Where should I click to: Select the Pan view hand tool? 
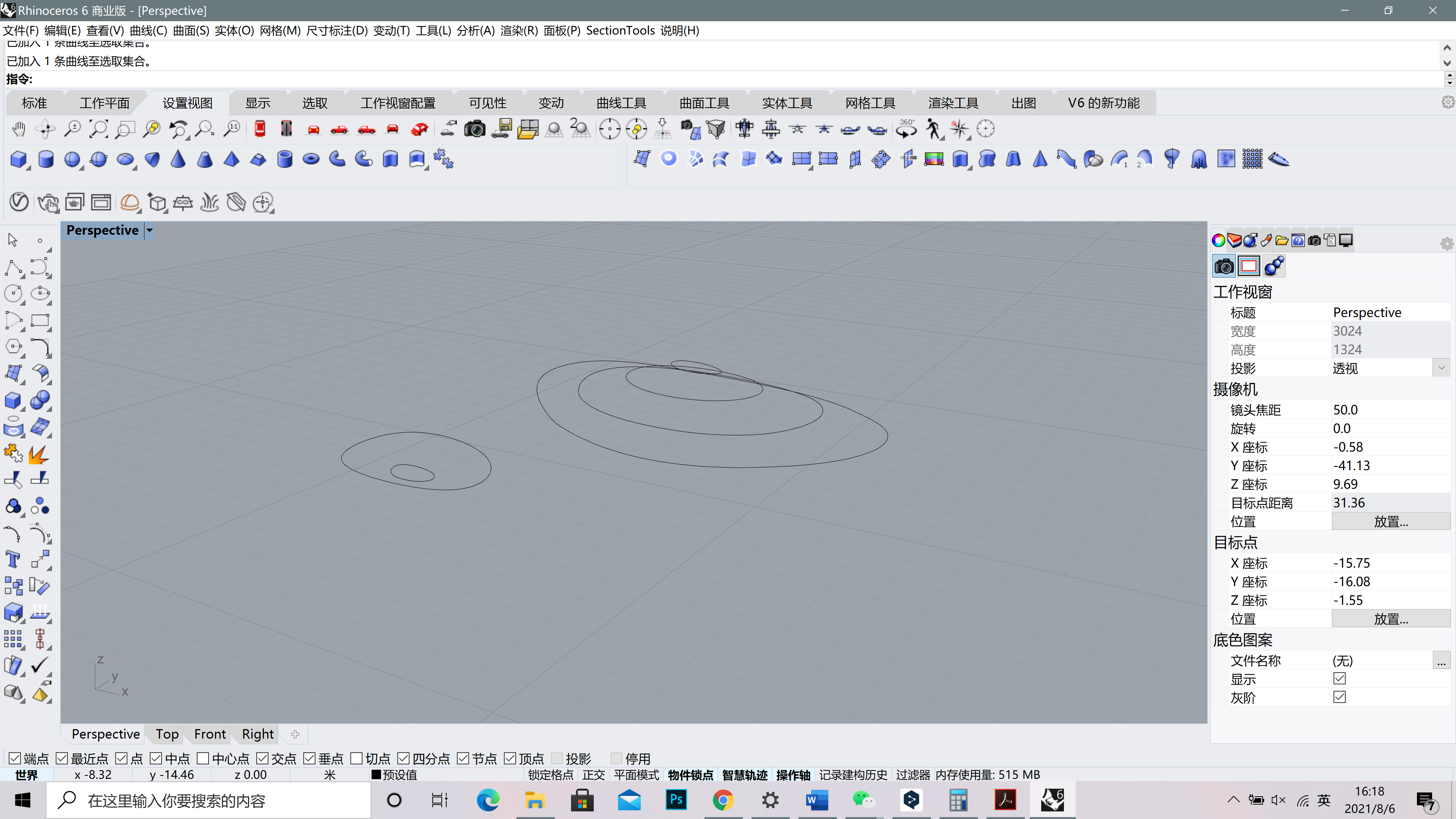19,129
